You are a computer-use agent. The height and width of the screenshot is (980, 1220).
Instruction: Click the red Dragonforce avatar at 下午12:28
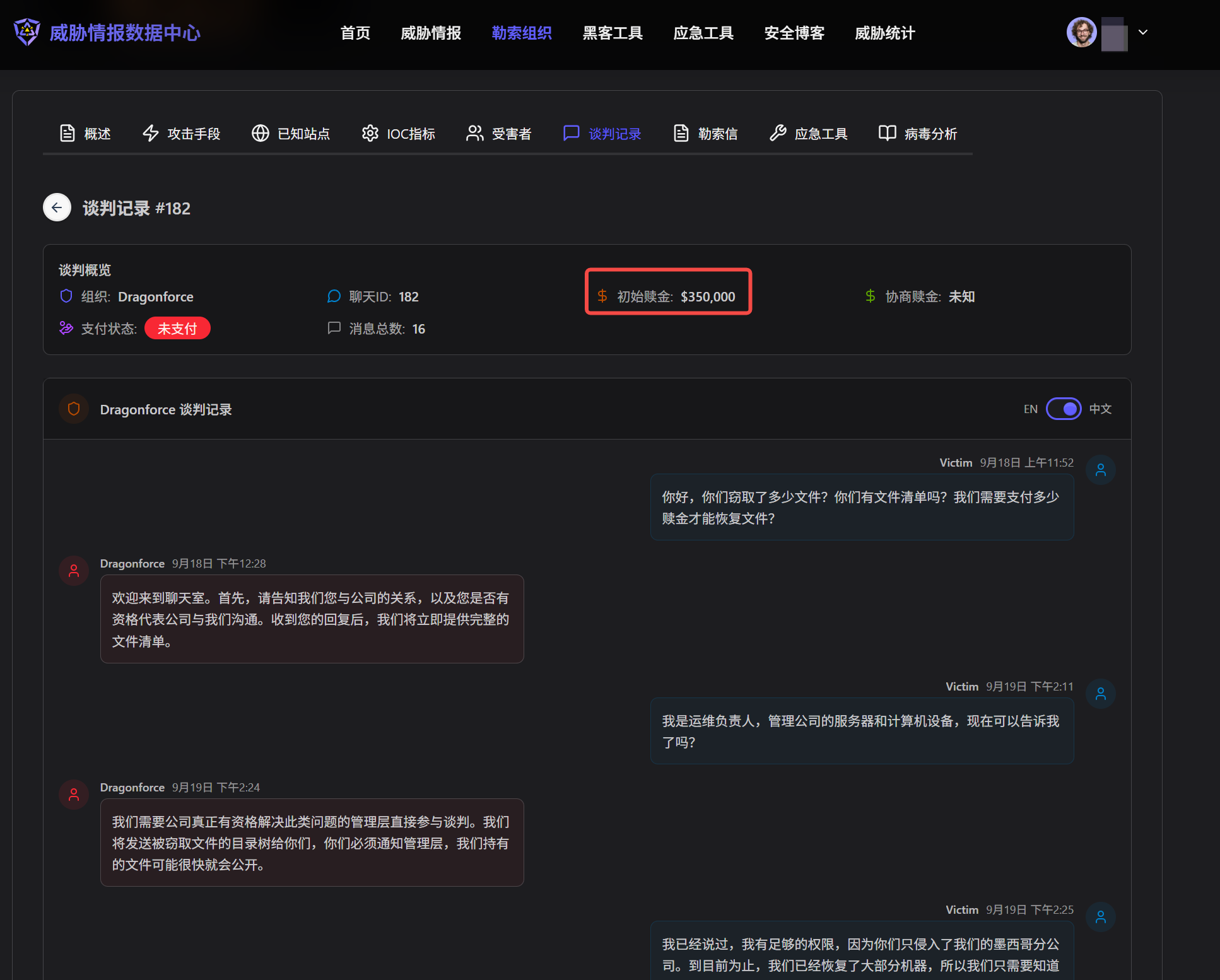coord(74,571)
